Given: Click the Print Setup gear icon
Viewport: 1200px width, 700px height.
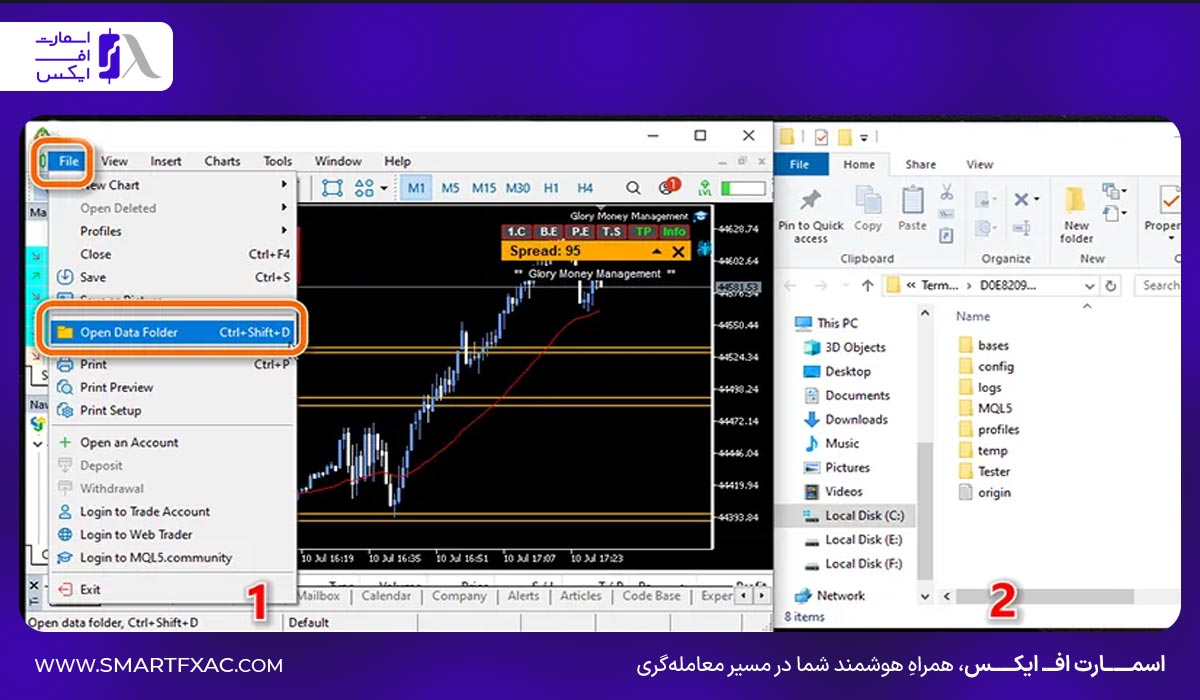Looking at the screenshot, I should tap(65, 410).
